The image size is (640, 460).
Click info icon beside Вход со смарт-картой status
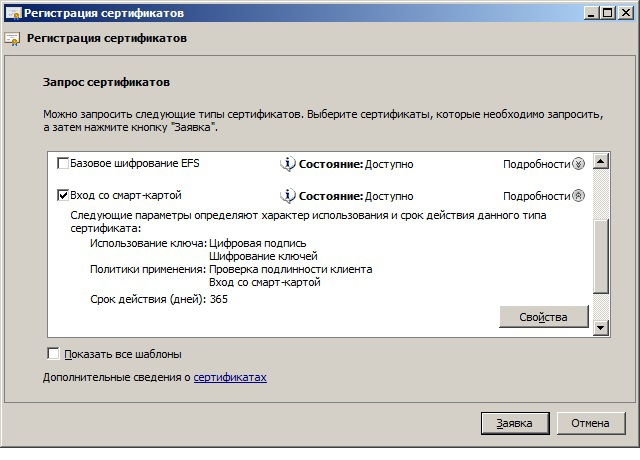tap(288, 195)
